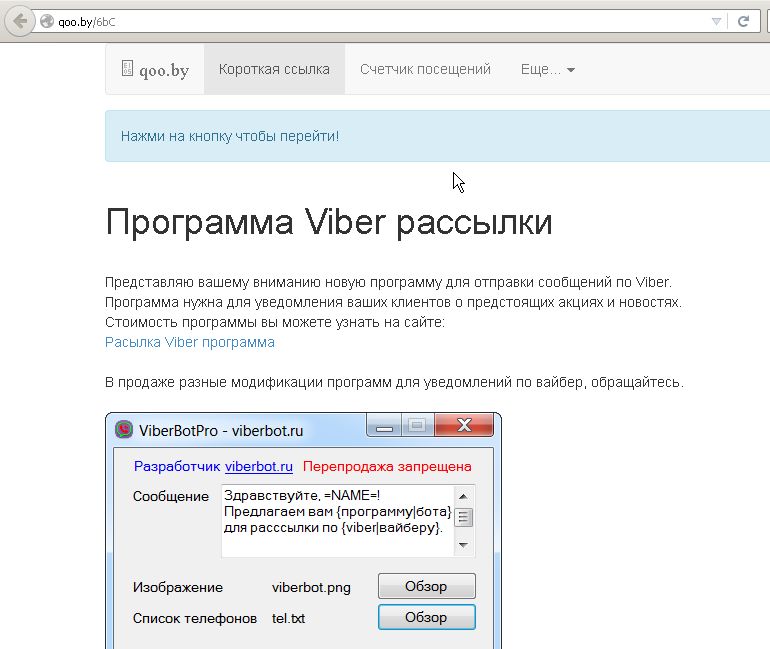Open the Короткая ссылка tab
Screen dimensions: 770x649
point(274,70)
